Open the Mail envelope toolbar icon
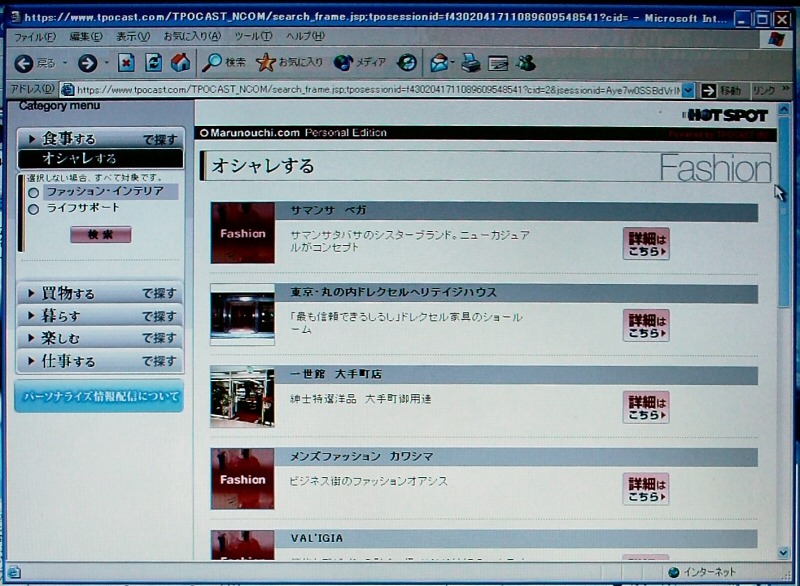800x586 pixels. click(x=438, y=63)
